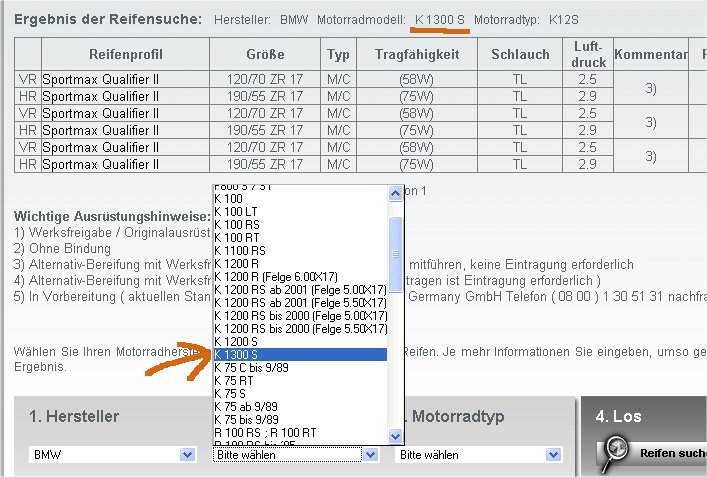707x477 pixels.
Task: Click the Größe column header
Action: click(x=265, y=54)
